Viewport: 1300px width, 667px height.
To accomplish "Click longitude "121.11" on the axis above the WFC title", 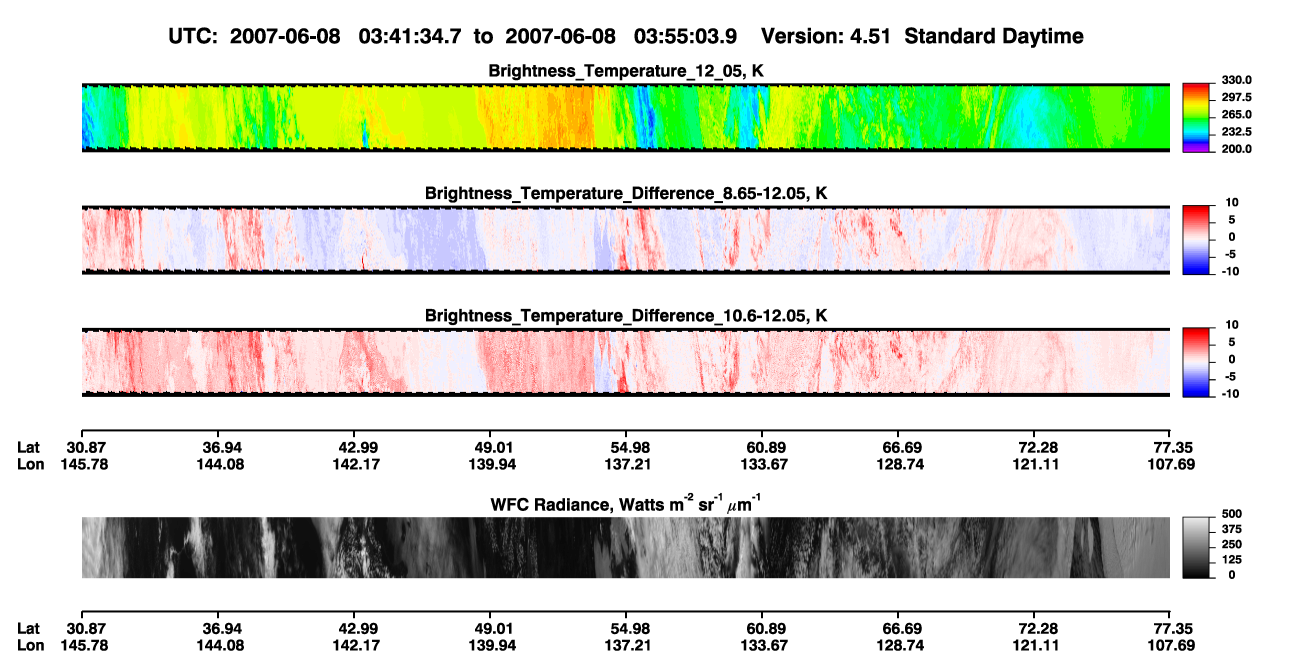I will [x=1037, y=464].
